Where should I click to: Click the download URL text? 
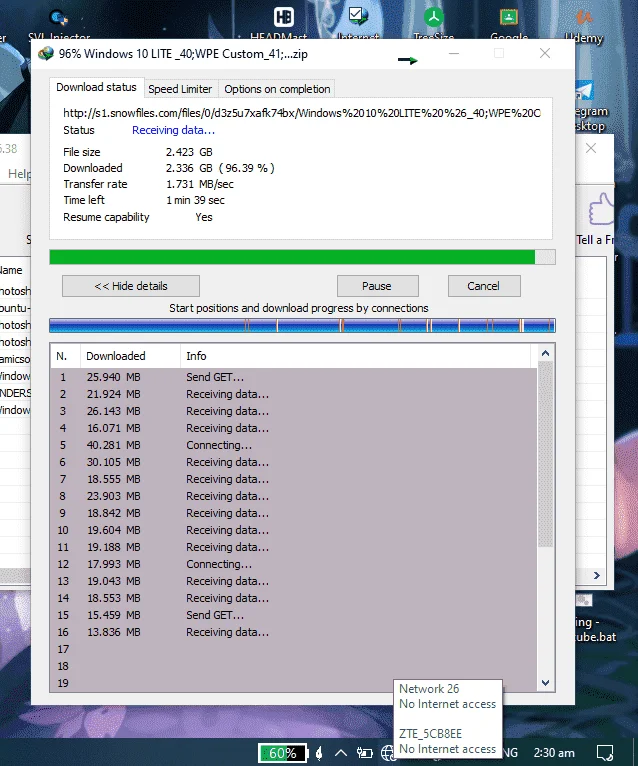(302, 113)
